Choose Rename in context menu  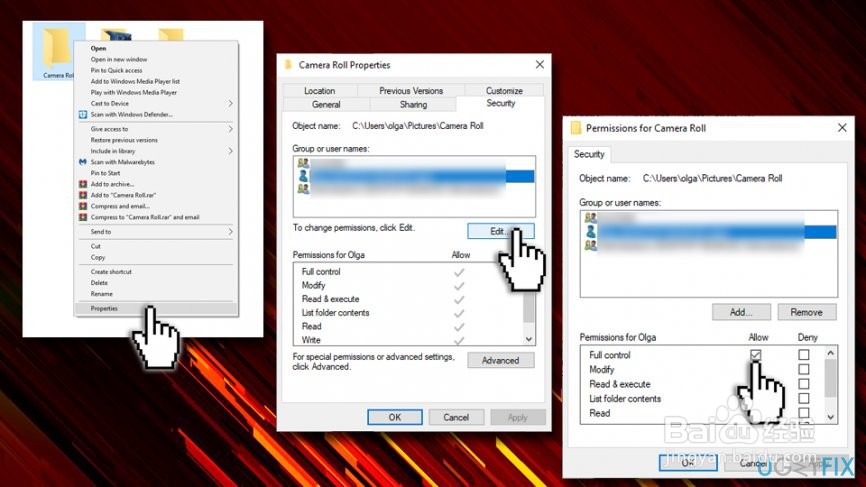(x=102, y=294)
